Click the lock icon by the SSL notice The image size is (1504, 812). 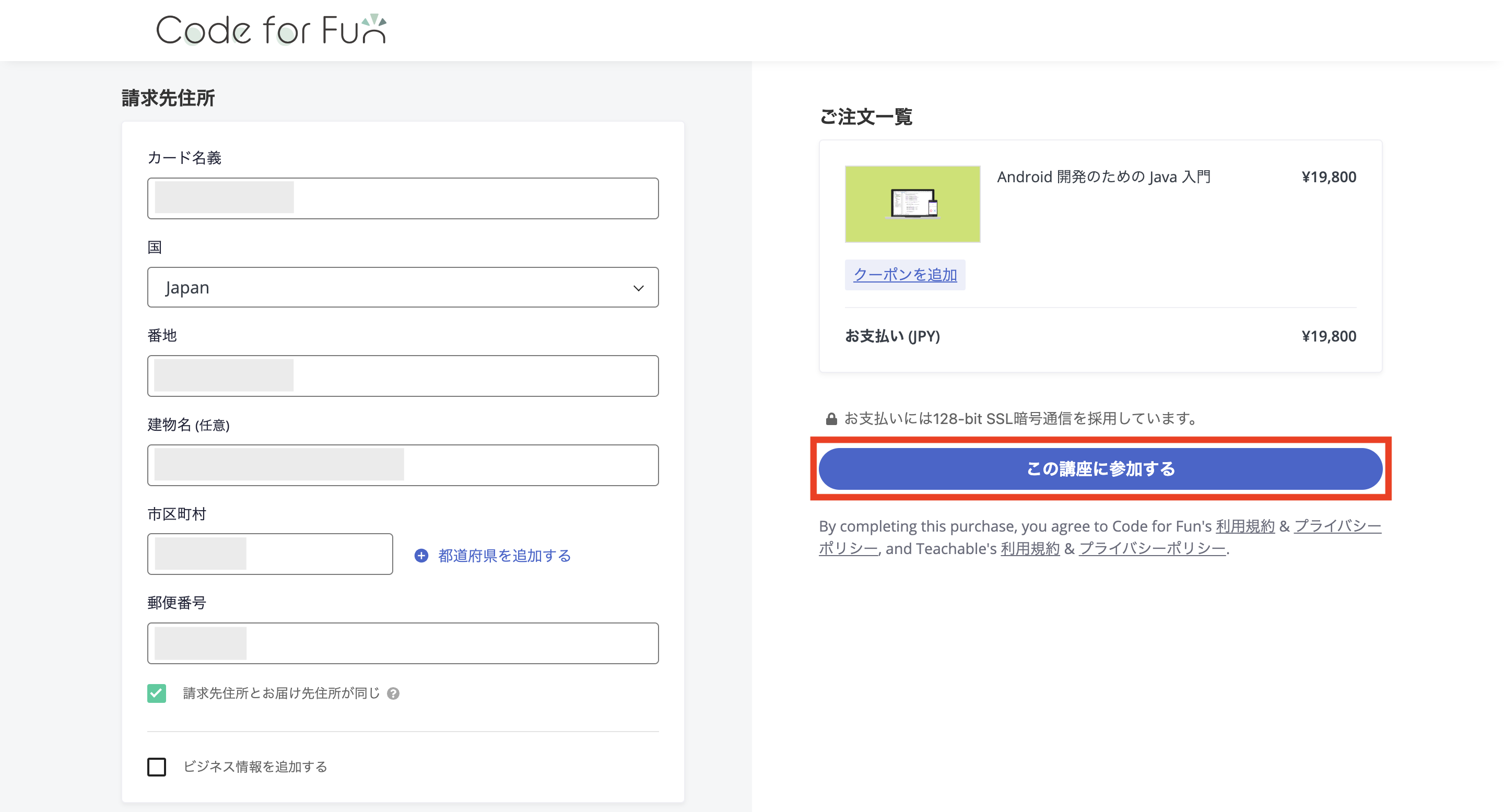[x=831, y=419]
